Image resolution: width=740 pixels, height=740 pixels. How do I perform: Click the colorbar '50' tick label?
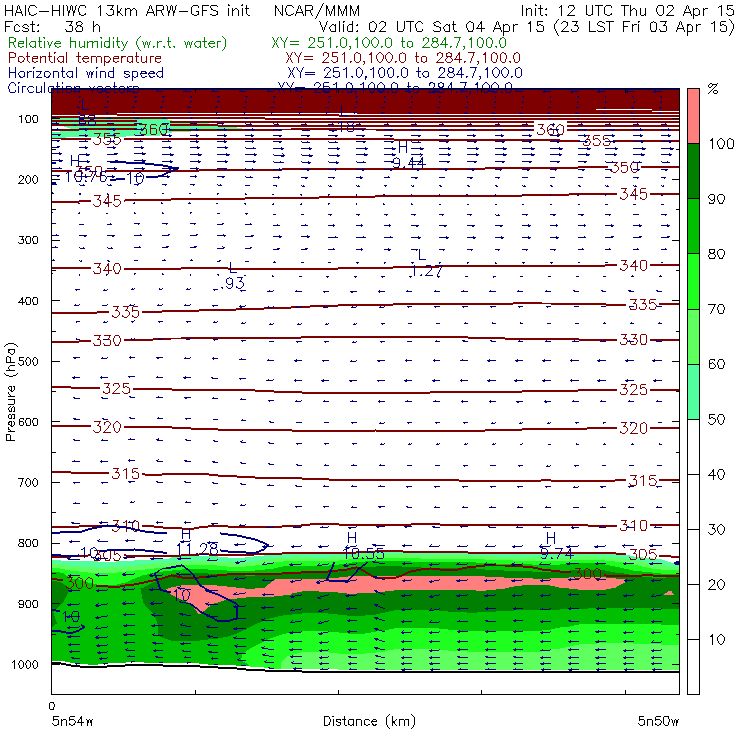click(716, 419)
